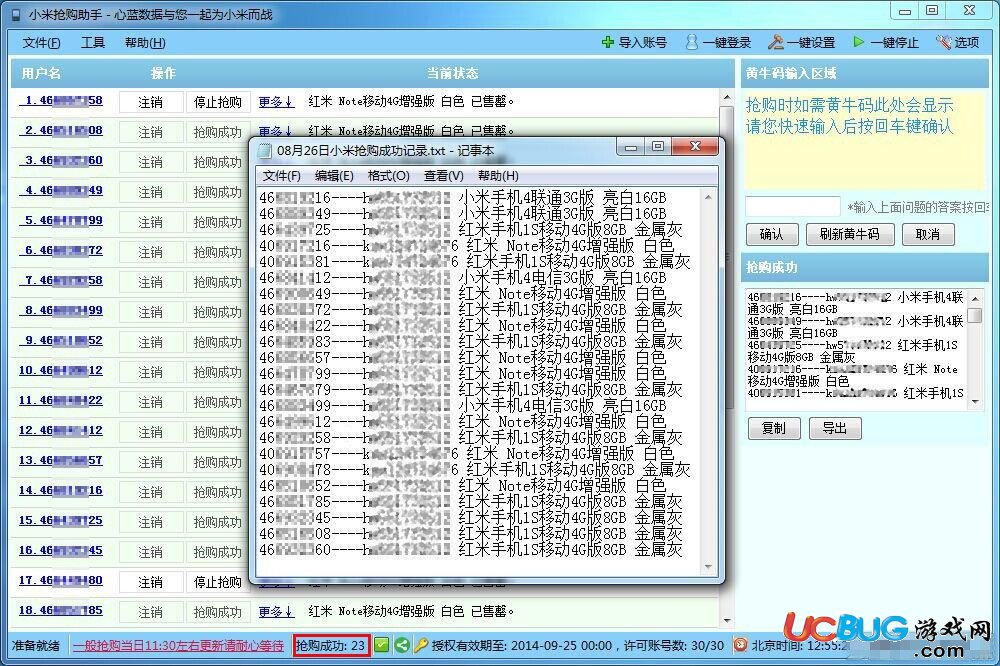Open Notepad 编辑(E) menu

pyautogui.click(x=334, y=175)
